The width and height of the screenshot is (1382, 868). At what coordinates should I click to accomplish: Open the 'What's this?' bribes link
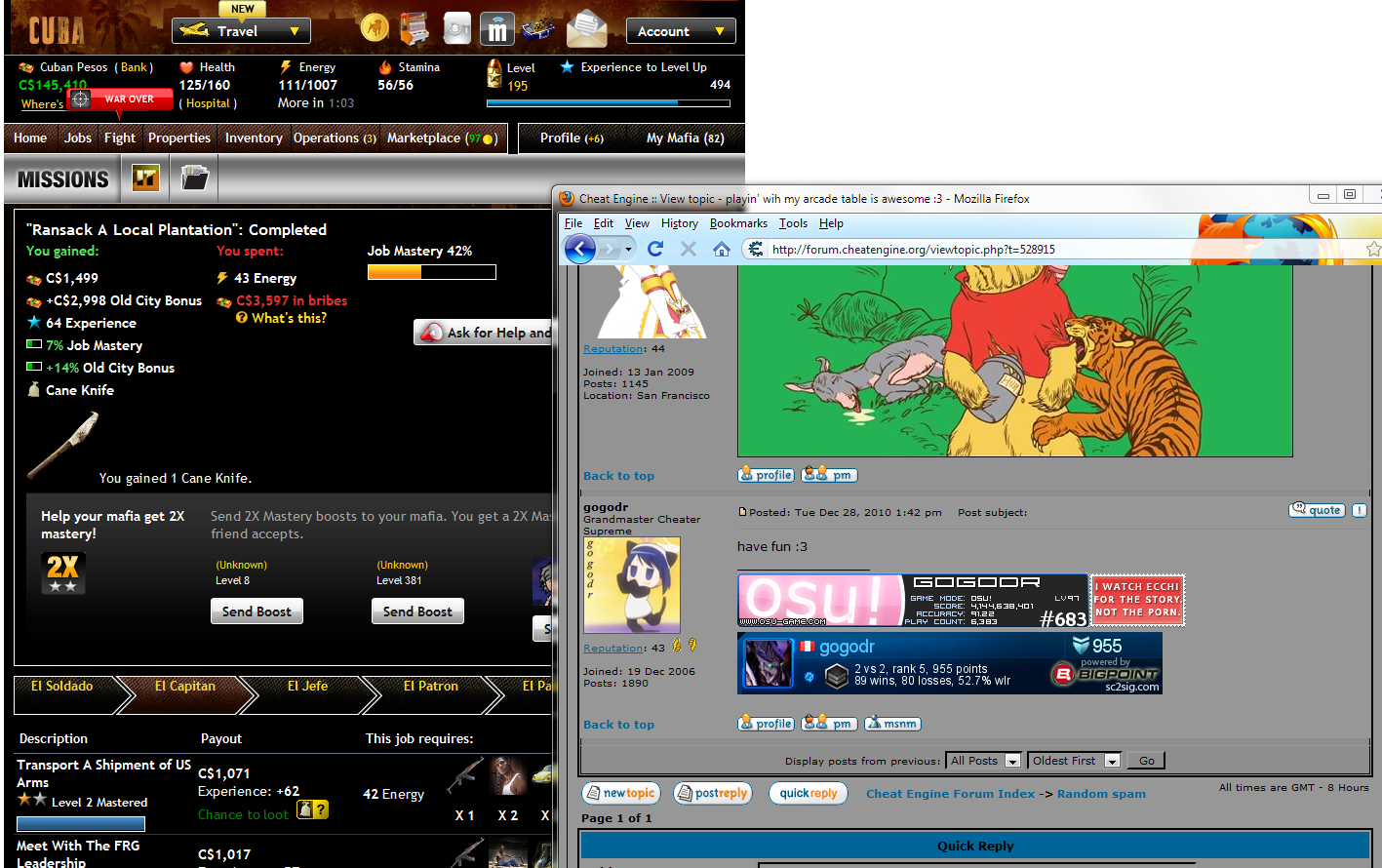tap(289, 318)
